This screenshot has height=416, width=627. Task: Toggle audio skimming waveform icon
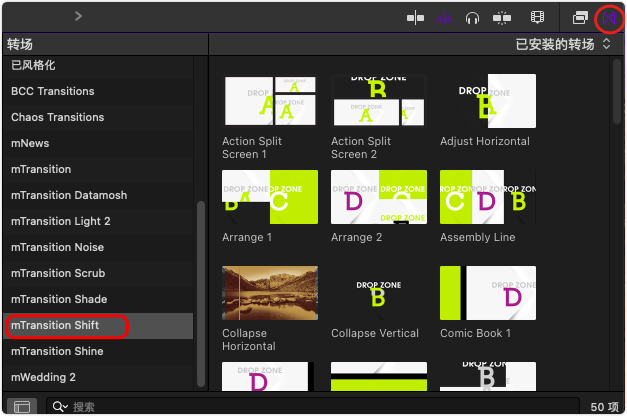click(x=444, y=18)
